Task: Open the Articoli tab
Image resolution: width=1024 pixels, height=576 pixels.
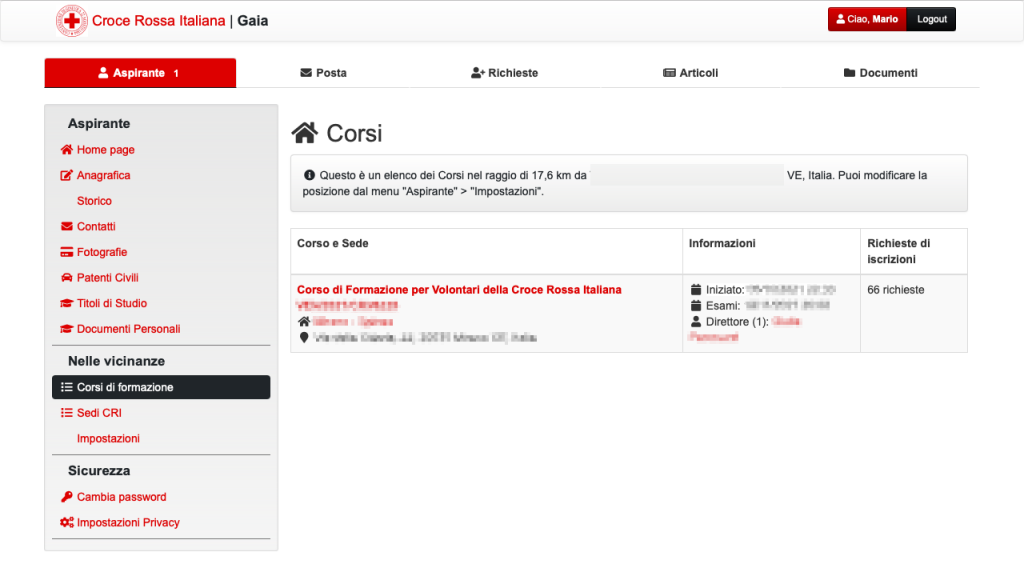Action: (x=690, y=73)
